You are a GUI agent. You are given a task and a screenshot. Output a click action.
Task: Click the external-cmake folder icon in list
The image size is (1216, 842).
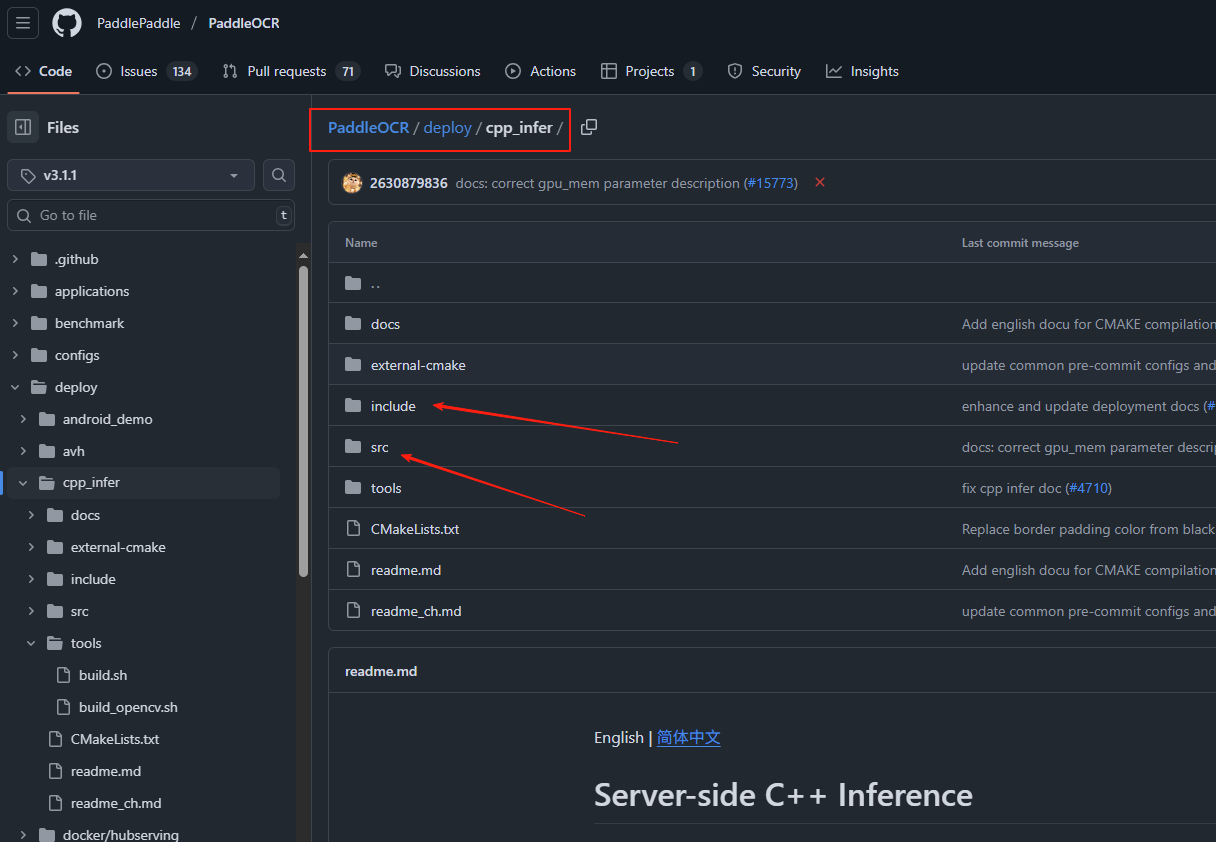tap(353, 365)
